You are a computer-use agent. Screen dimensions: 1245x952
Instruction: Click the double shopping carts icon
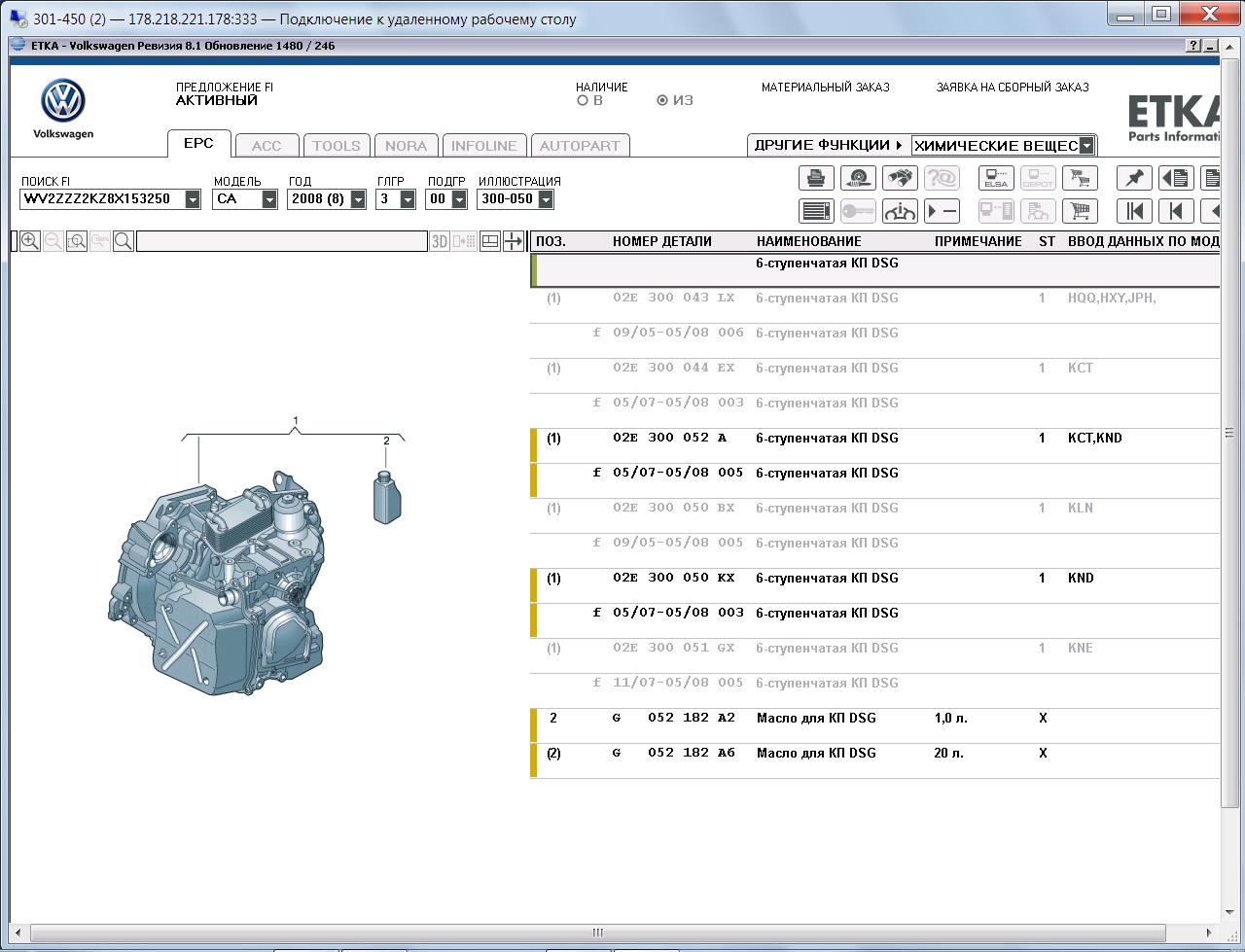coord(1080,178)
